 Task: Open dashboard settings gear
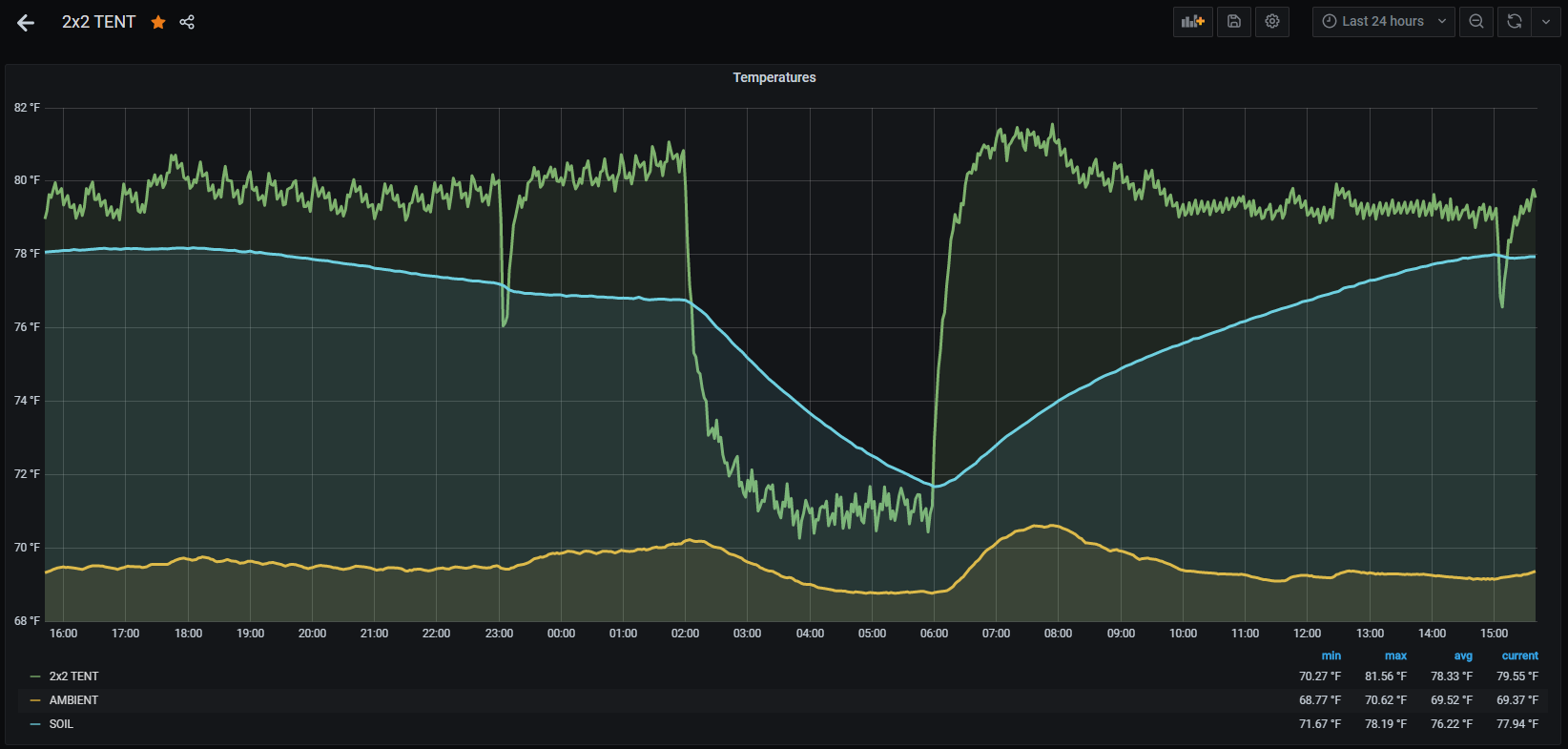pos(1272,21)
